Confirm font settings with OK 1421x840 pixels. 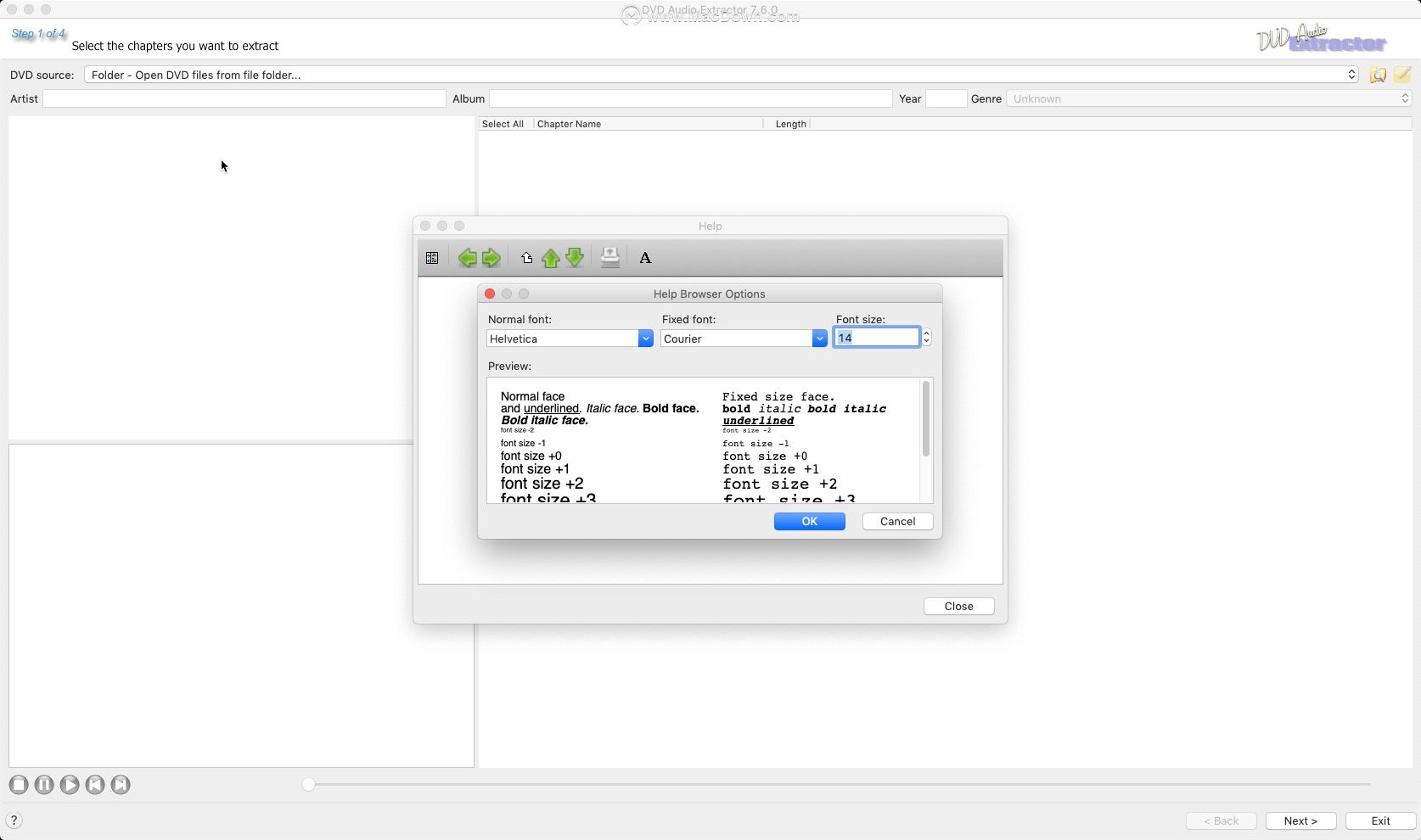pyautogui.click(x=808, y=521)
